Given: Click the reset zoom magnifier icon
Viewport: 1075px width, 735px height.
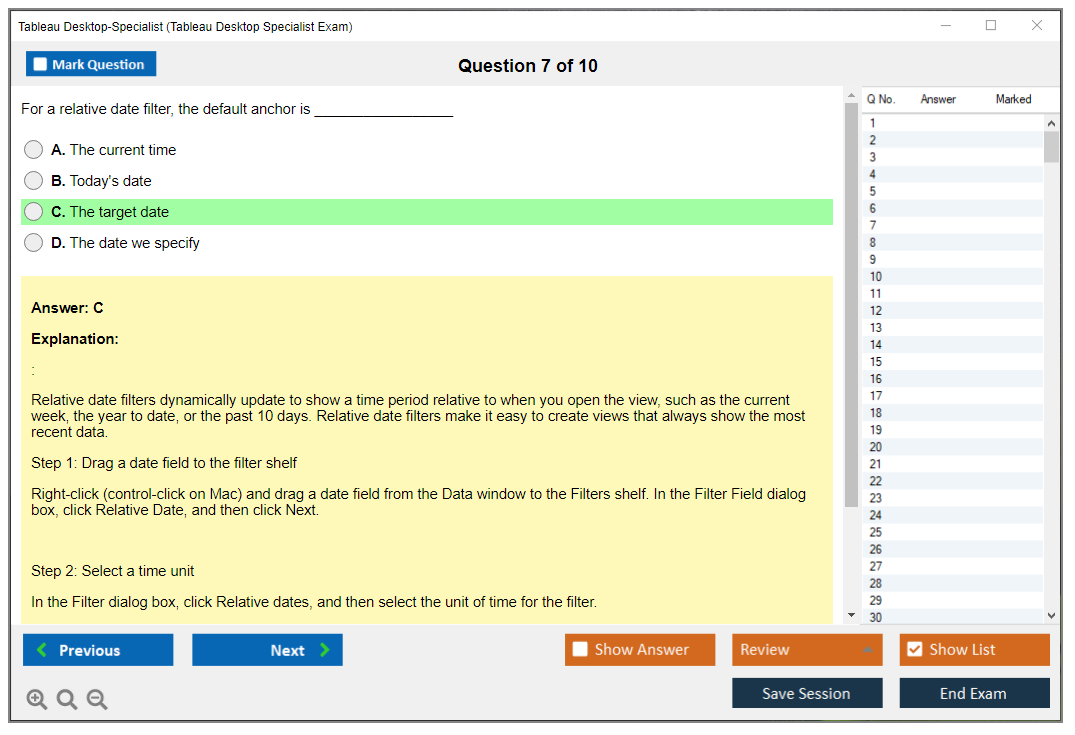Looking at the screenshot, I should tap(67, 700).
